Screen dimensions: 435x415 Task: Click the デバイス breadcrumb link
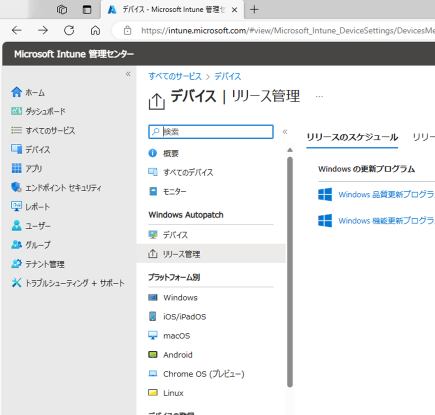228,76
